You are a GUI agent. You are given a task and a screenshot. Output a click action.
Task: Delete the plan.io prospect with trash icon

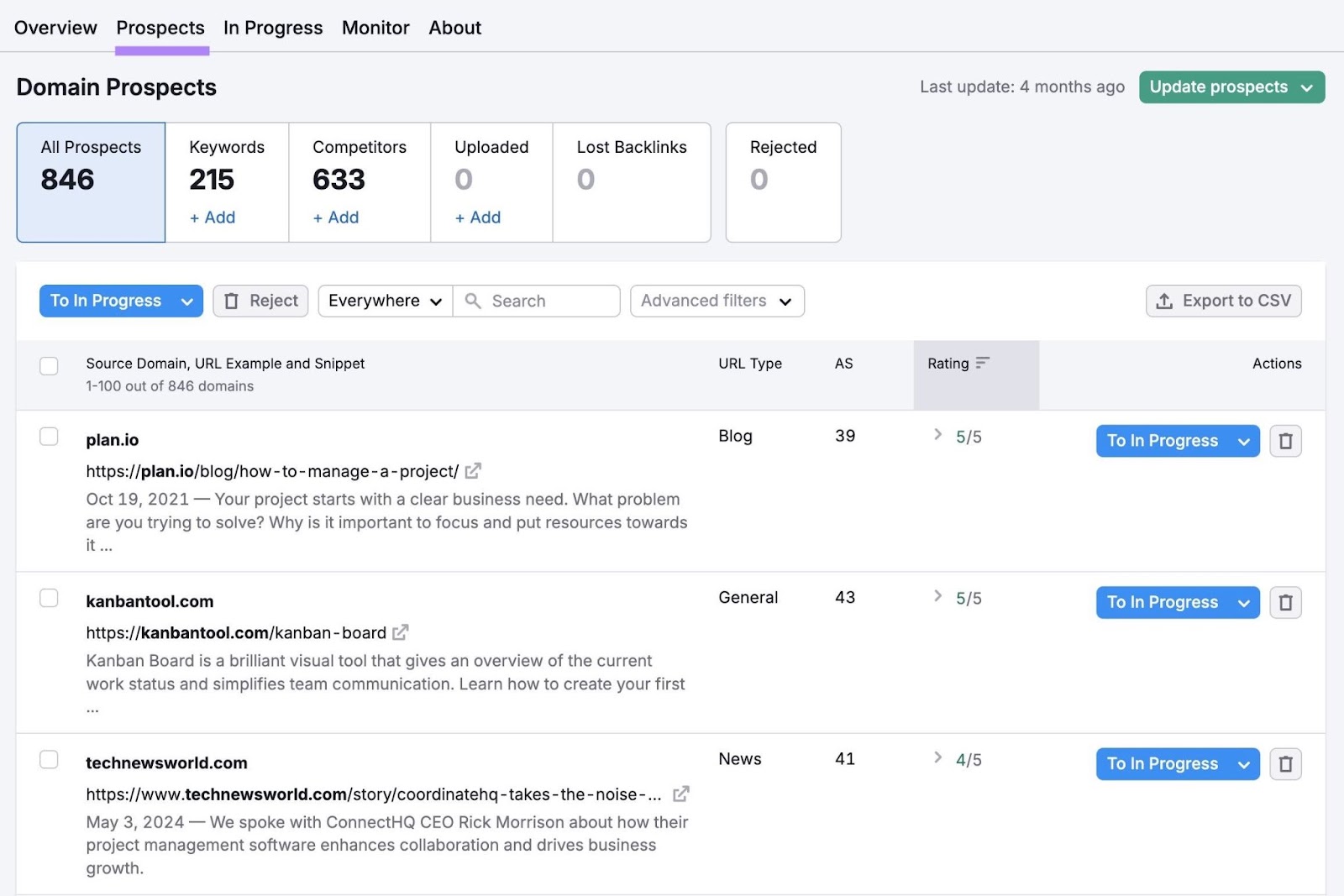[1285, 441]
